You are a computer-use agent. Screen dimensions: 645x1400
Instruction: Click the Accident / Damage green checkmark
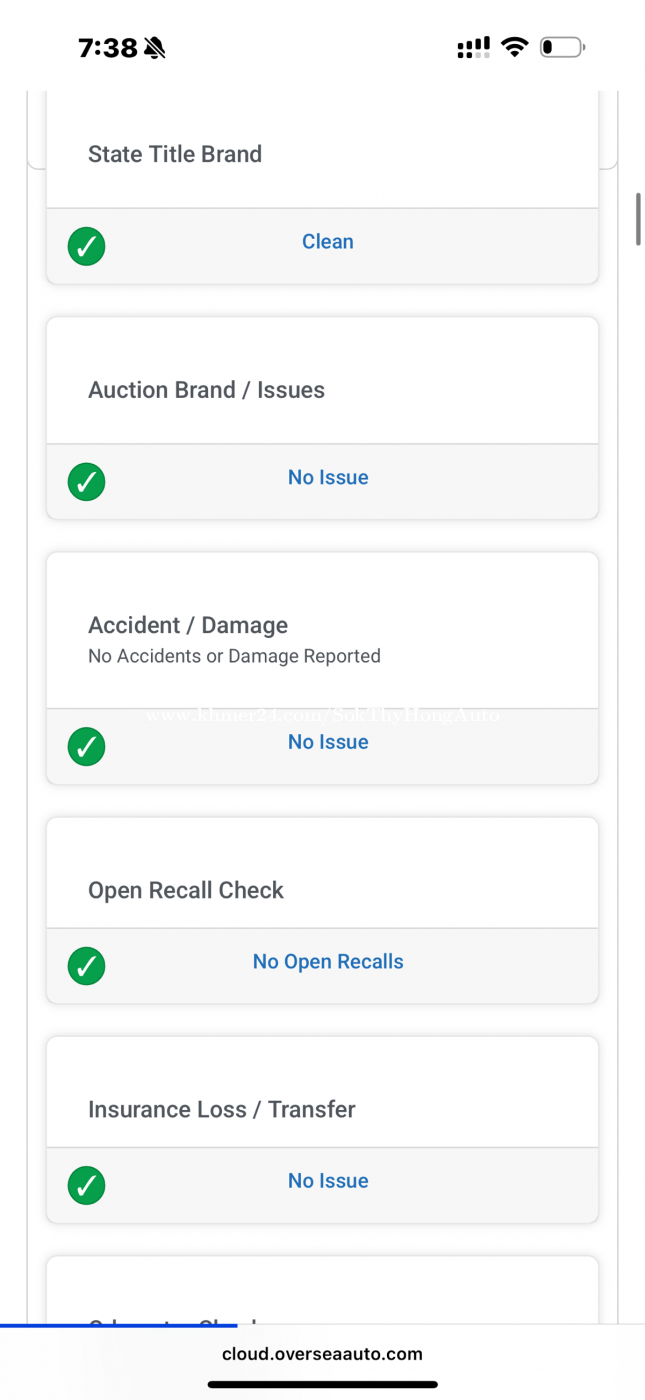(87, 746)
